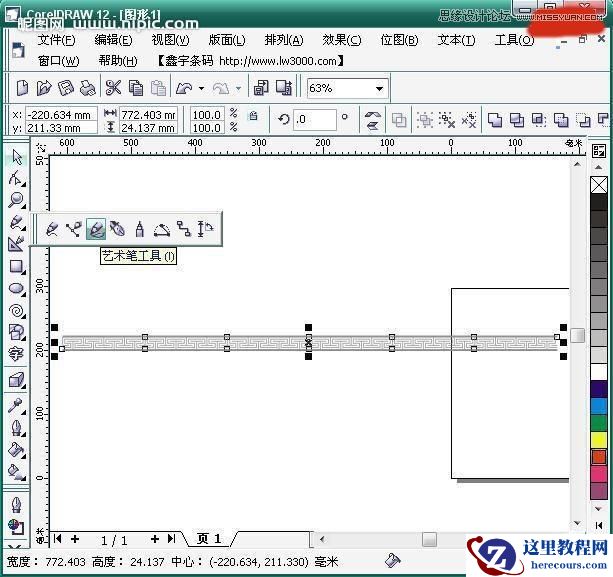The width and height of the screenshot is (613, 577).
Task: Switch to the 页 1 page tab
Action: pyautogui.click(x=209, y=539)
